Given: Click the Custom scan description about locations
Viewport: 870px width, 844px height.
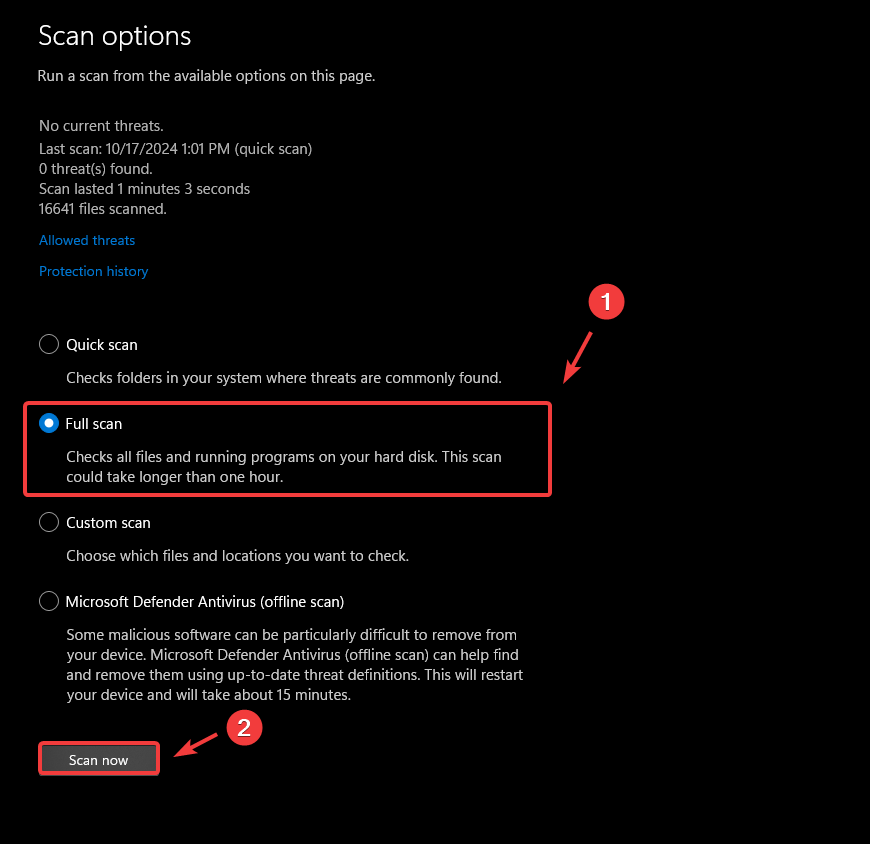Looking at the screenshot, I should coord(237,555).
